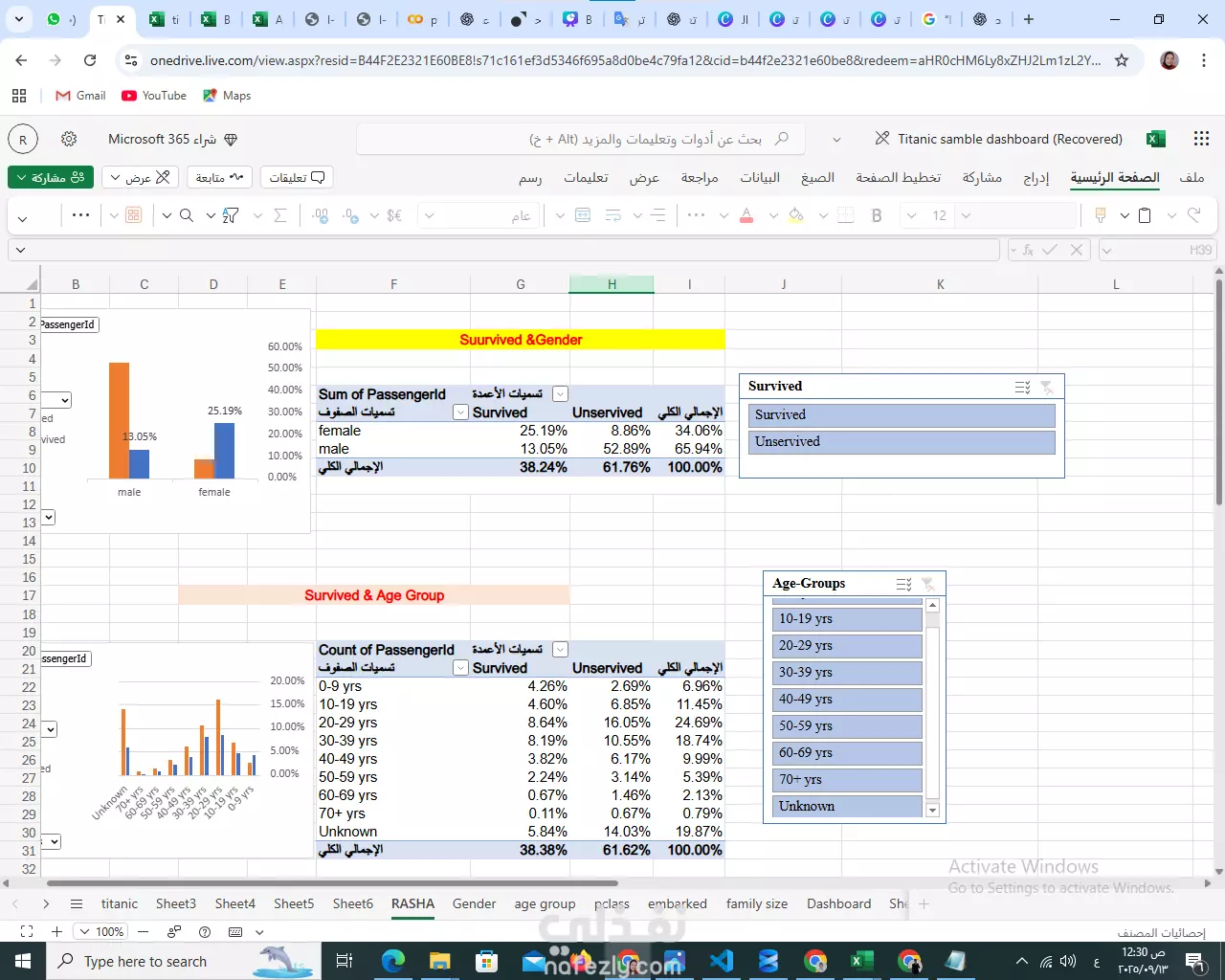Open the font size 12 dropdown

[911, 215]
